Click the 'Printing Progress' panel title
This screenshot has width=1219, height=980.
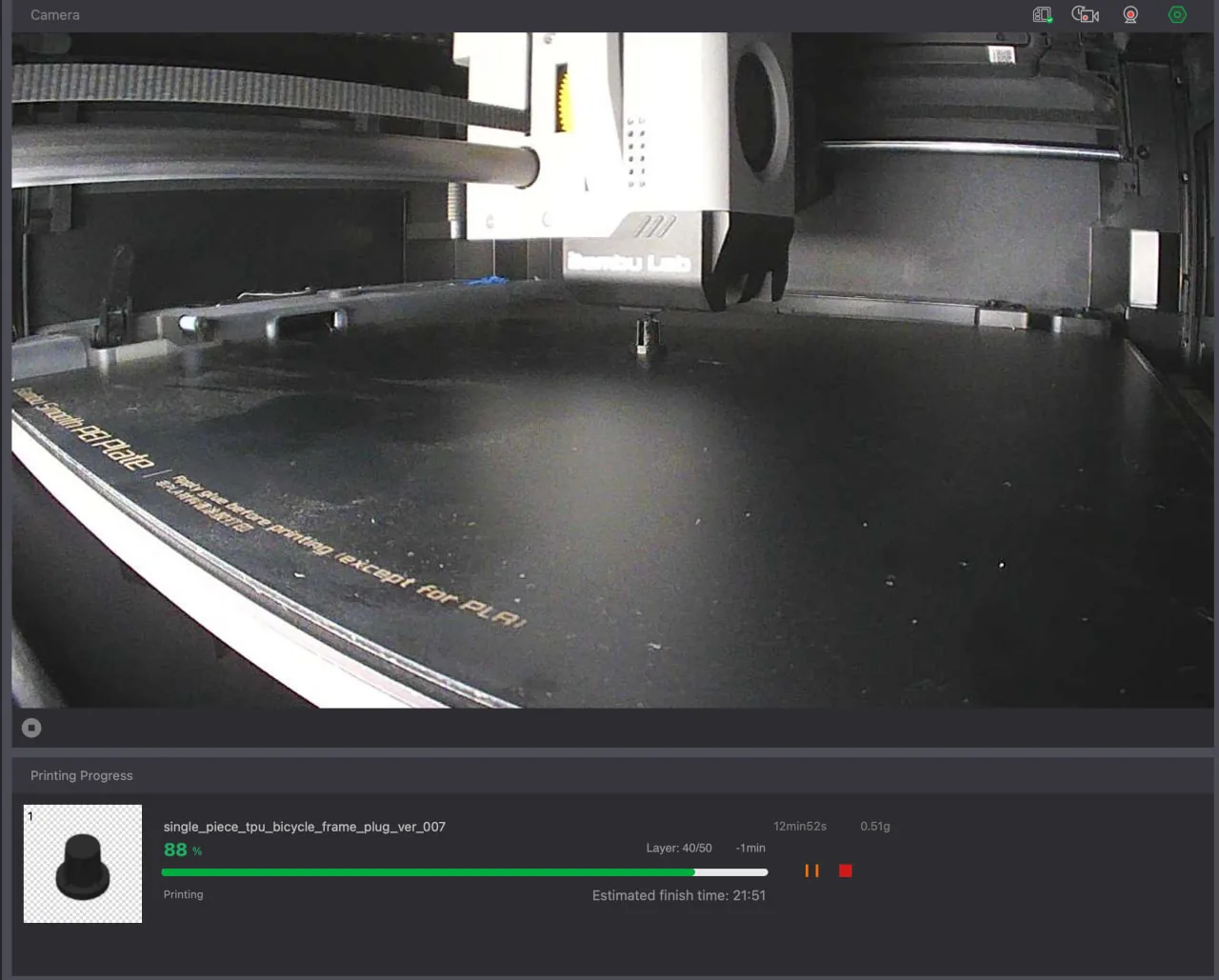82,775
